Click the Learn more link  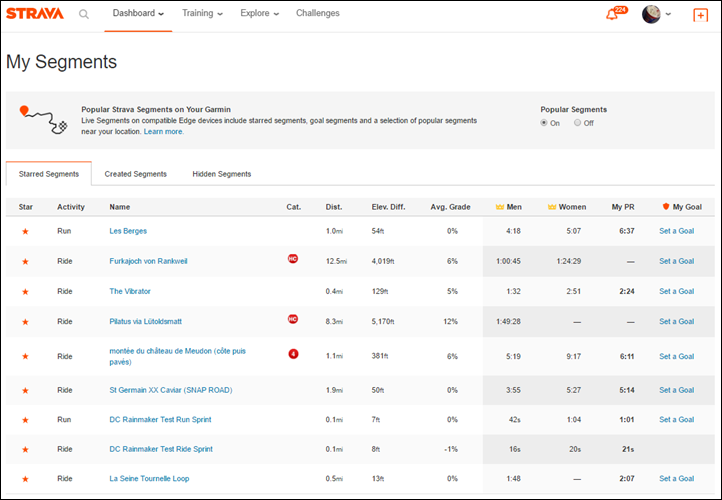click(163, 132)
